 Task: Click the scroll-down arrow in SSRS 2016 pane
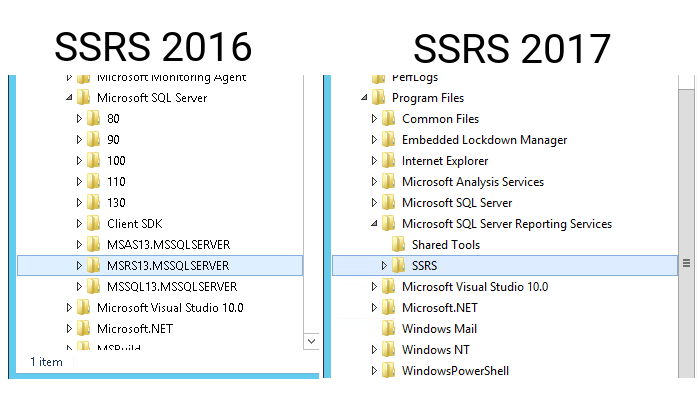[311, 342]
